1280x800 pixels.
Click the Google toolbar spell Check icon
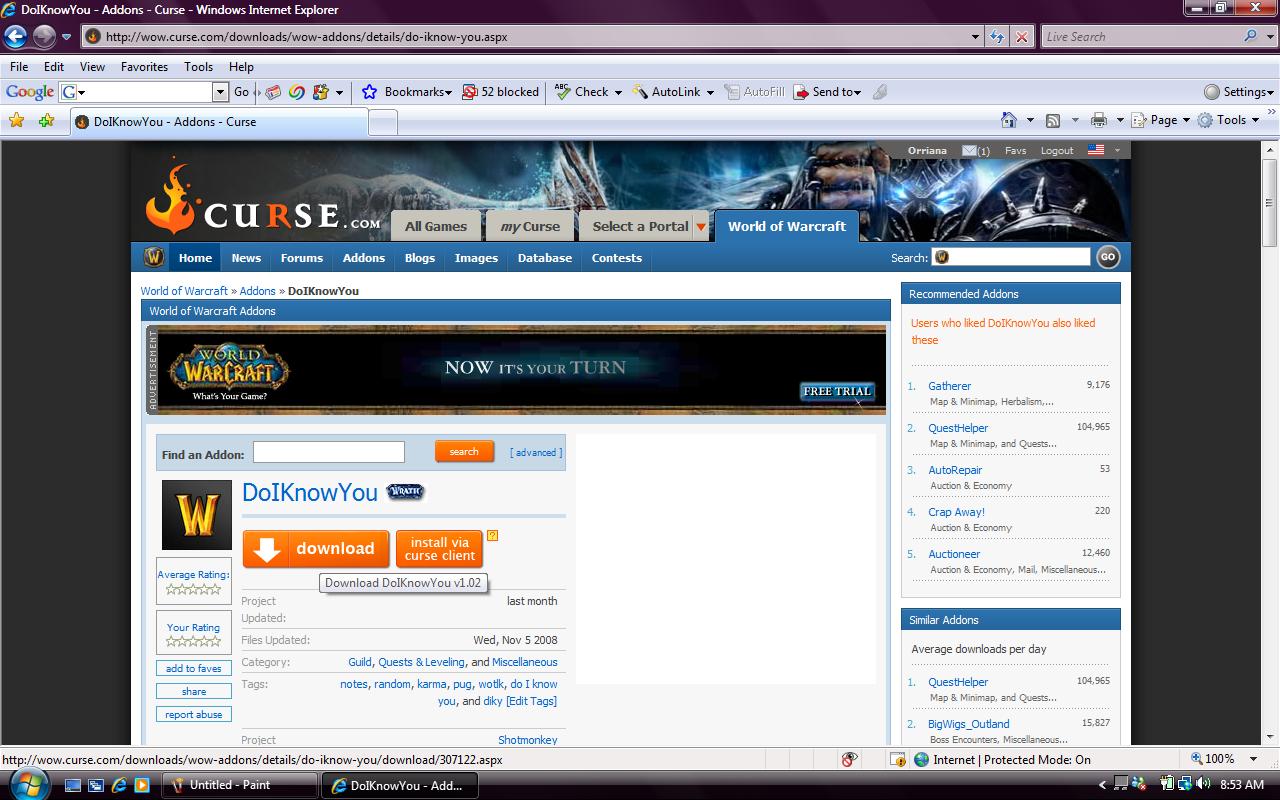562,91
